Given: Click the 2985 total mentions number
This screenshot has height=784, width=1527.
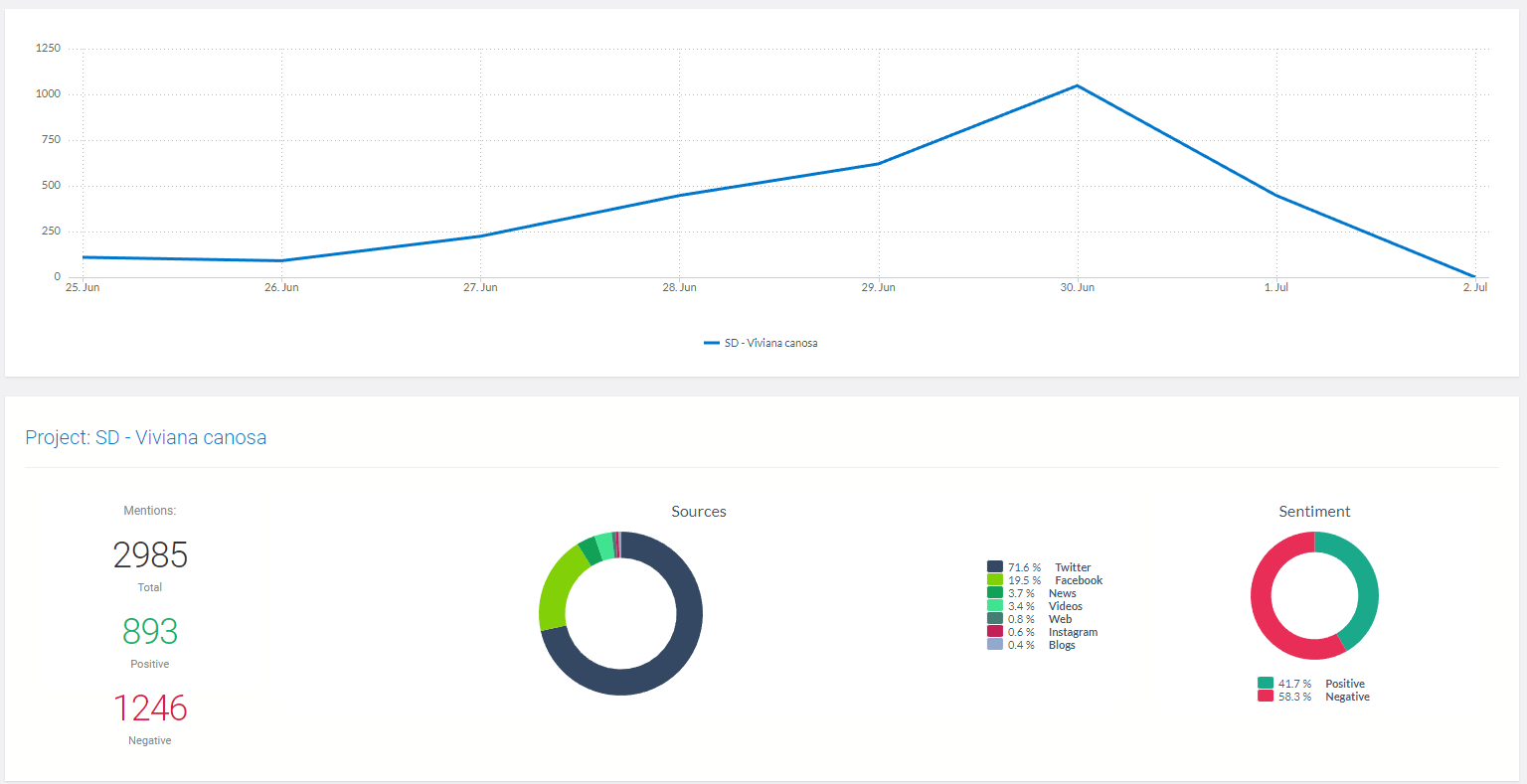Looking at the screenshot, I should pos(150,554).
